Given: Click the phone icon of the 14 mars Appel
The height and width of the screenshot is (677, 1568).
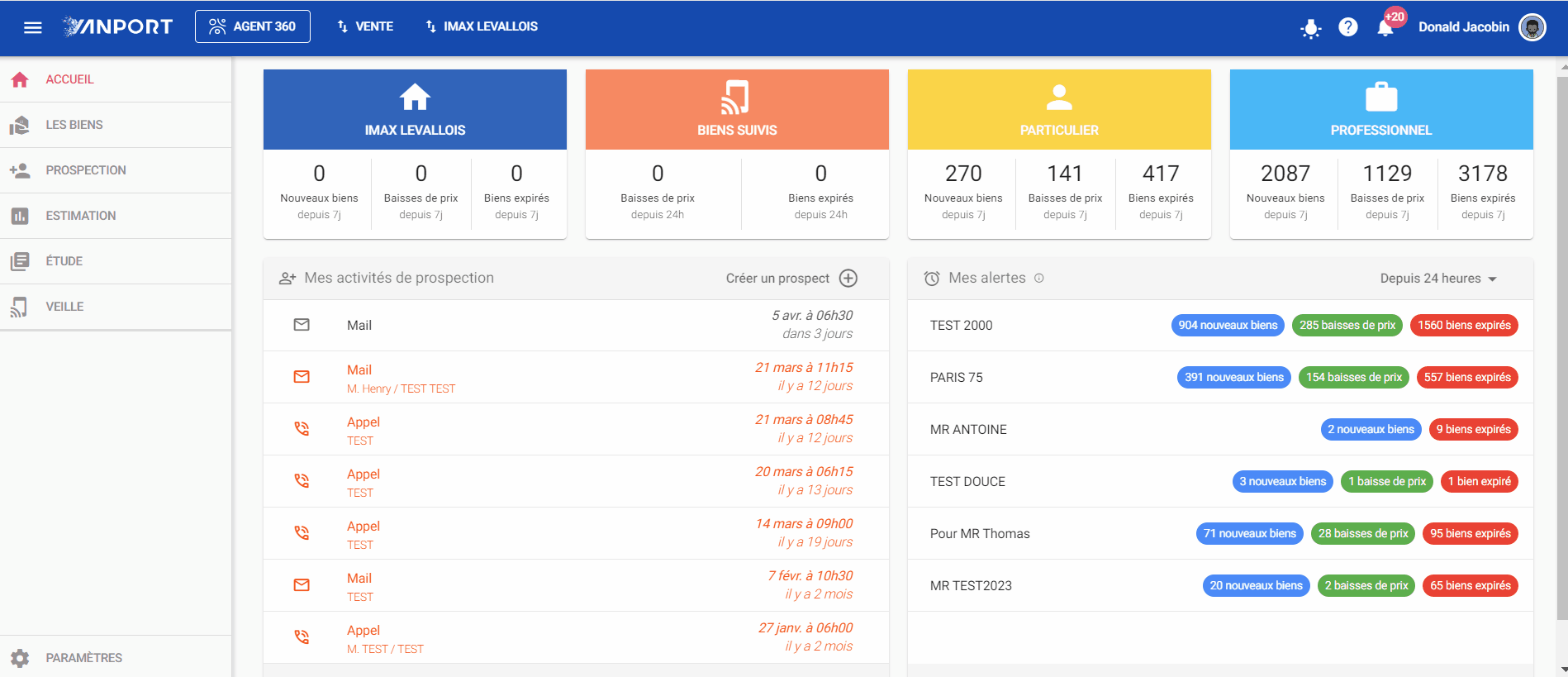Looking at the screenshot, I should pos(302,533).
